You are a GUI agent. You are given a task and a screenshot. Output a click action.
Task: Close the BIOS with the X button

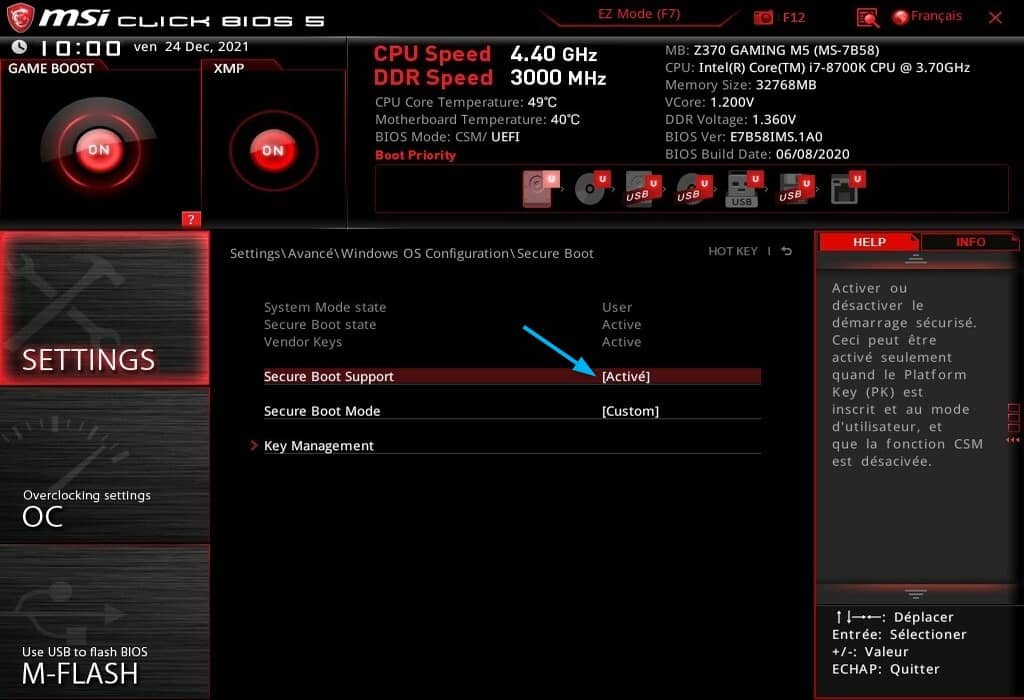pyautogui.click(x=995, y=18)
